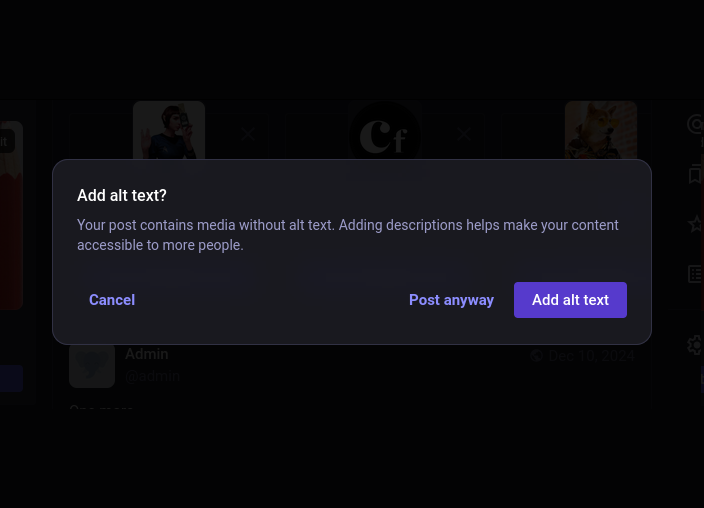Open the profile with the headphones person avatar
This screenshot has width=704, height=508.
(x=169, y=130)
